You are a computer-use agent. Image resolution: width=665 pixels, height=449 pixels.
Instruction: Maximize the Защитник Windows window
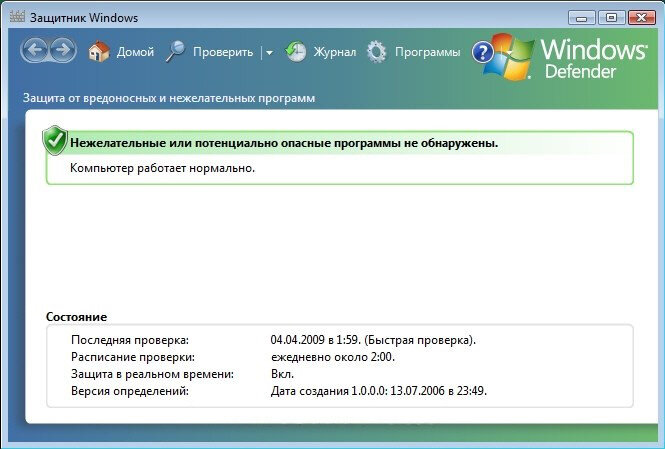(x=611, y=18)
